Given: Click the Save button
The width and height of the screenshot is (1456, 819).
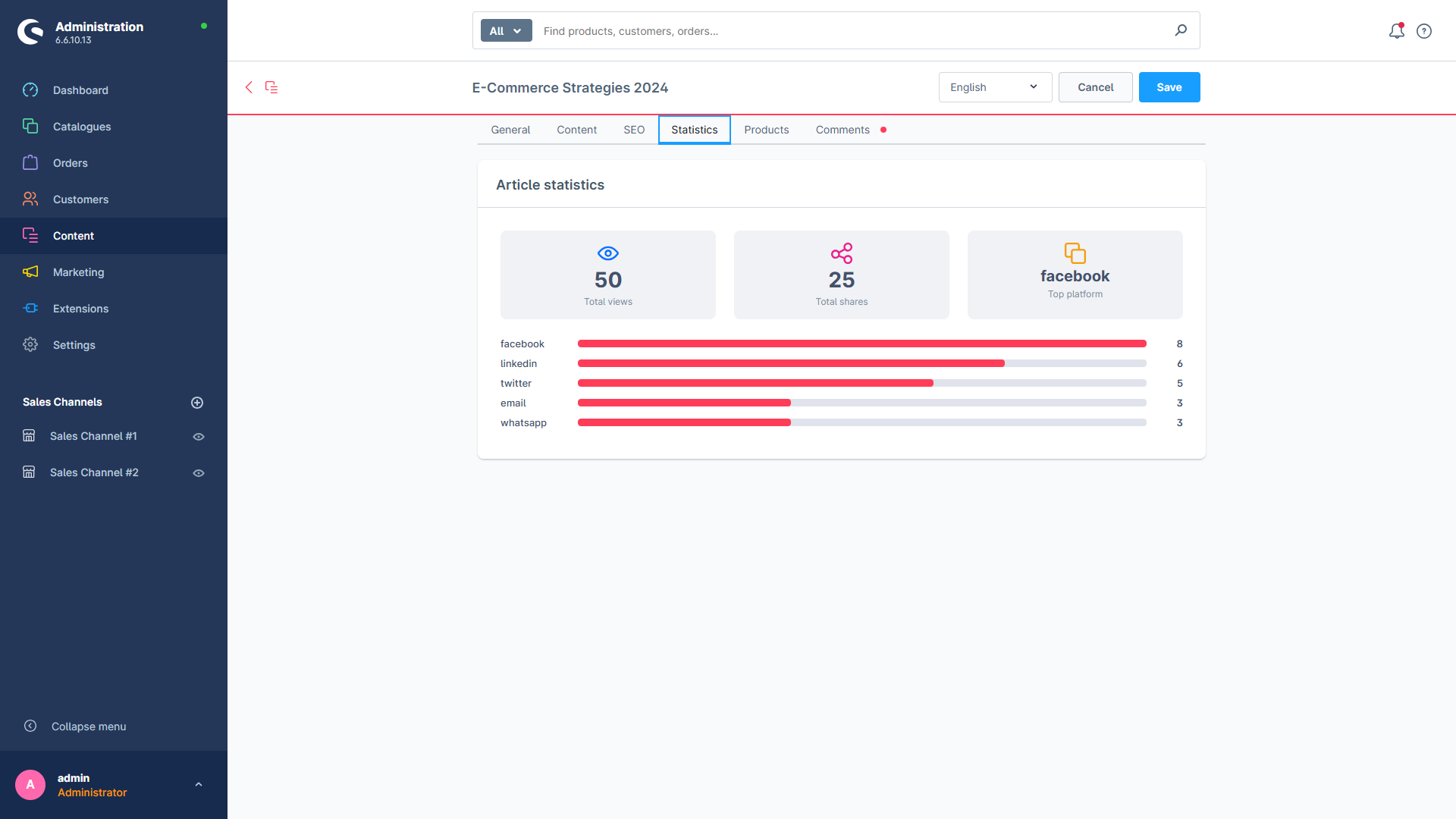Looking at the screenshot, I should click(x=1169, y=87).
